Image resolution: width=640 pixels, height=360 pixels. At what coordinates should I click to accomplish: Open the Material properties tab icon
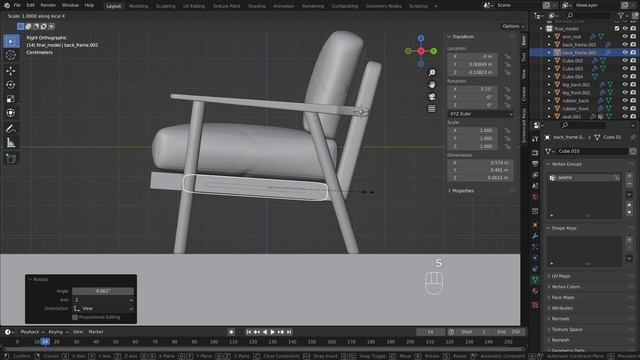coord(535,291)
